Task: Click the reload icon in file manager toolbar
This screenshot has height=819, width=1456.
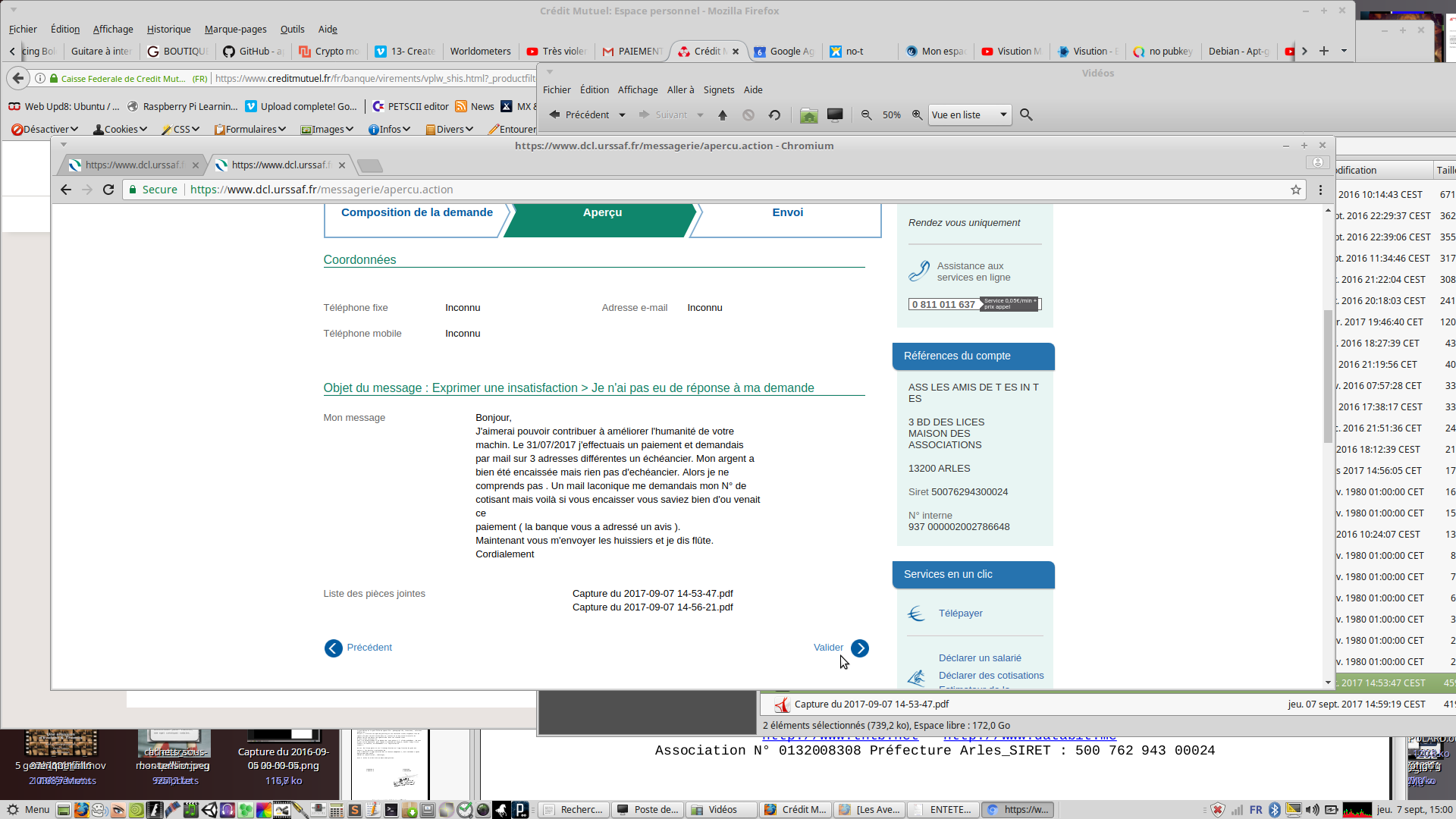Action: click(774, 115)
